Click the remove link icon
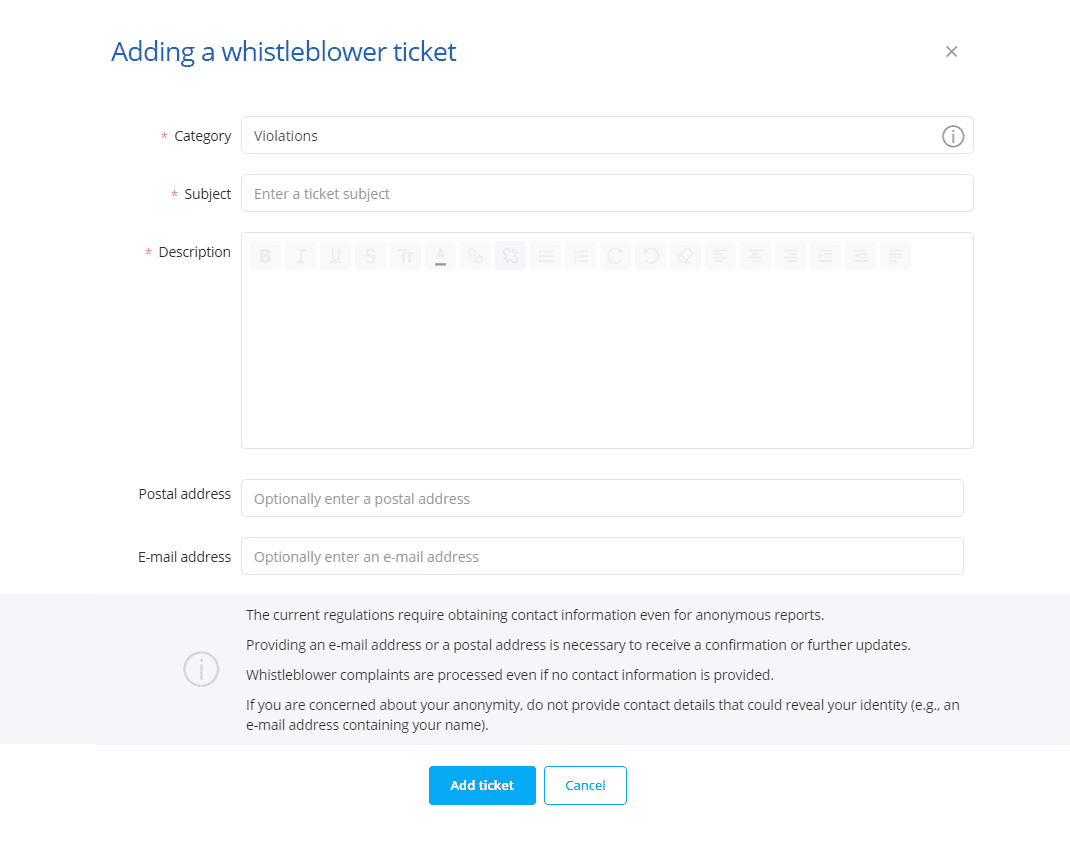This screenshot has width=1070, height=842. tap(510, 256)
